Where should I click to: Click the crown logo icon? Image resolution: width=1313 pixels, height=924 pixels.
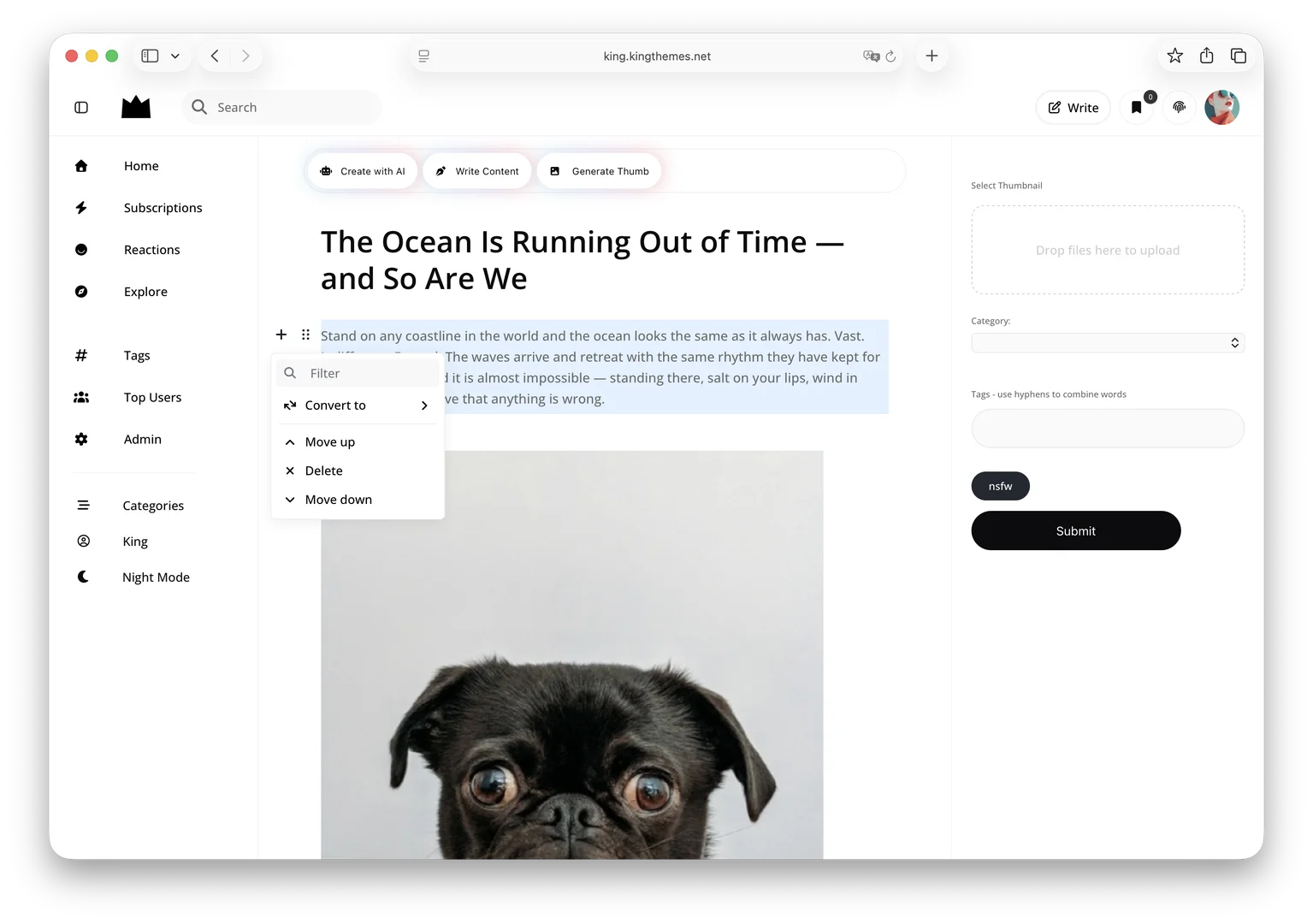136,107
